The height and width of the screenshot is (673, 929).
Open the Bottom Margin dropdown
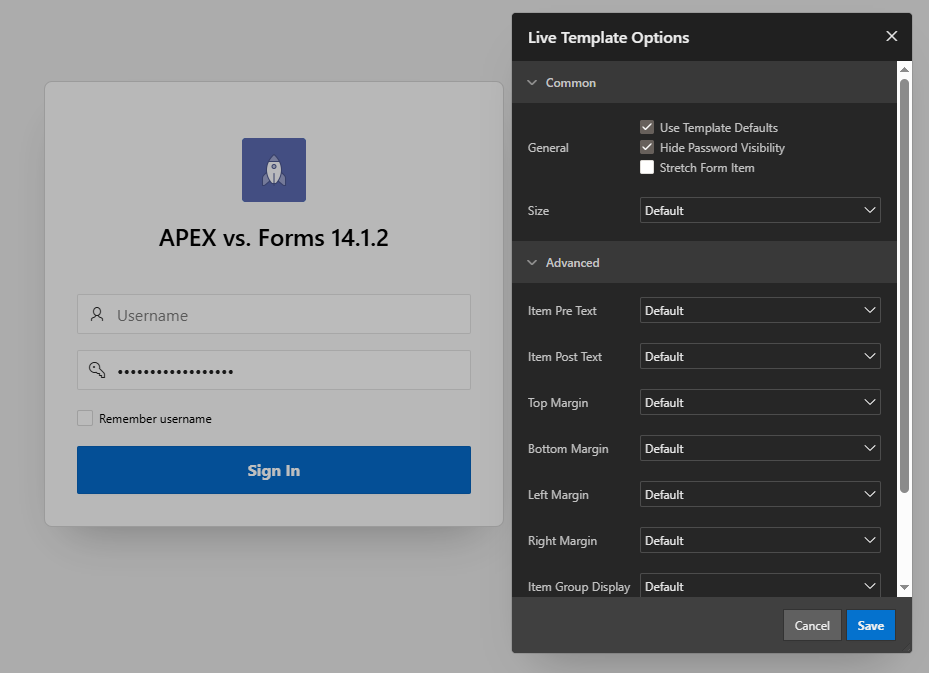pos(760,448)
